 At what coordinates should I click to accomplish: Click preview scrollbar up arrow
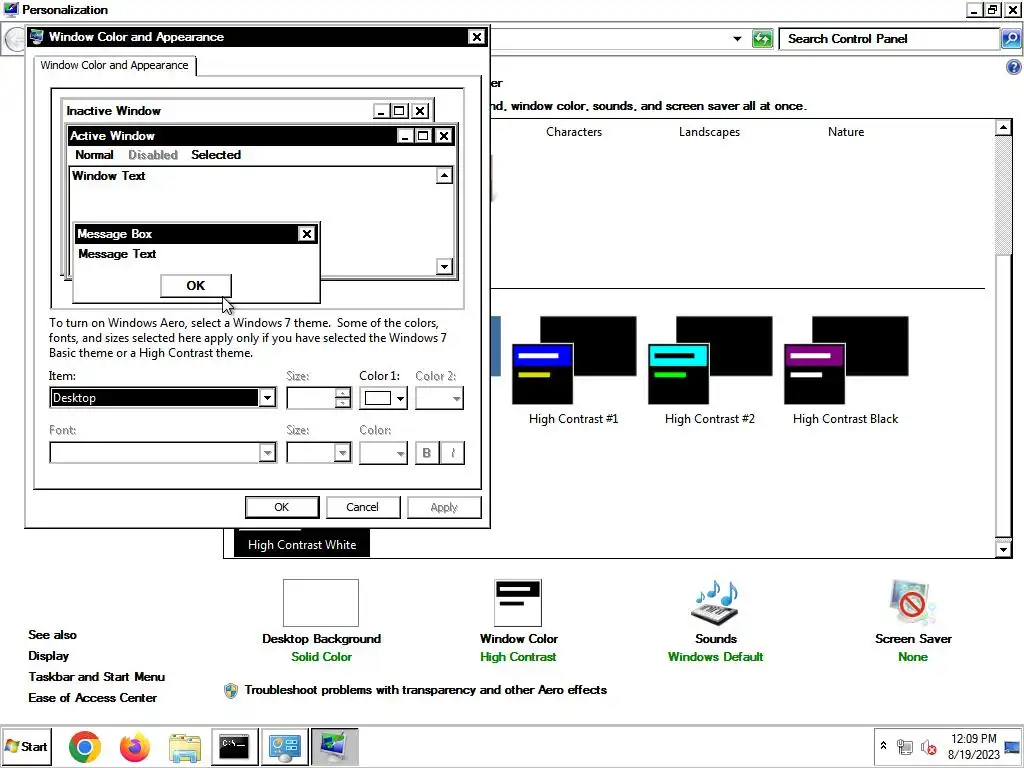coord(444,175)
